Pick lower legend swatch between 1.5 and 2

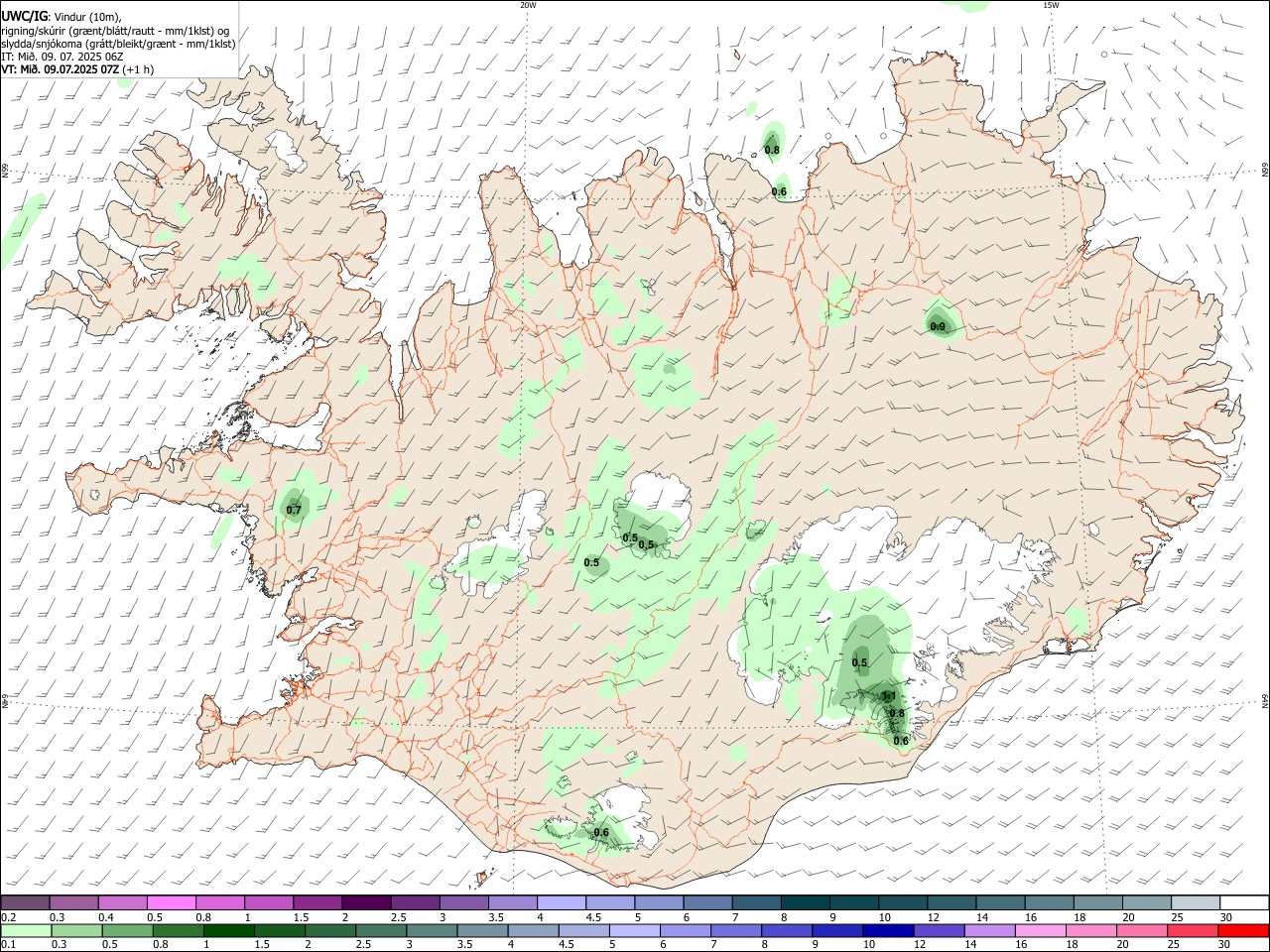point(279,930)
